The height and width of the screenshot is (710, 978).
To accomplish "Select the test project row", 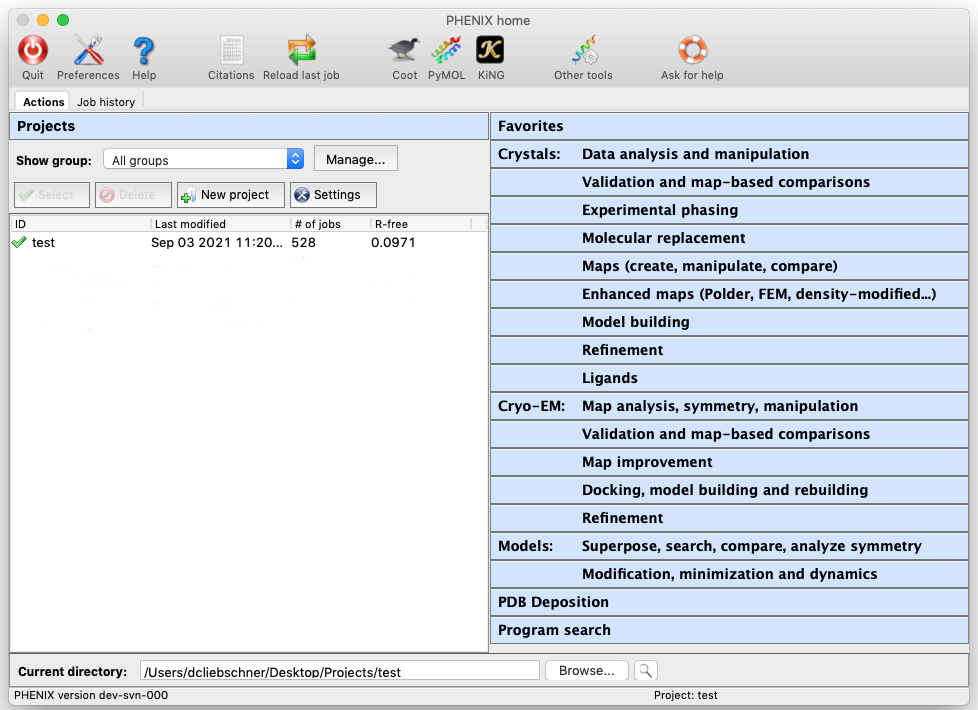I will (x=43, y=242).
